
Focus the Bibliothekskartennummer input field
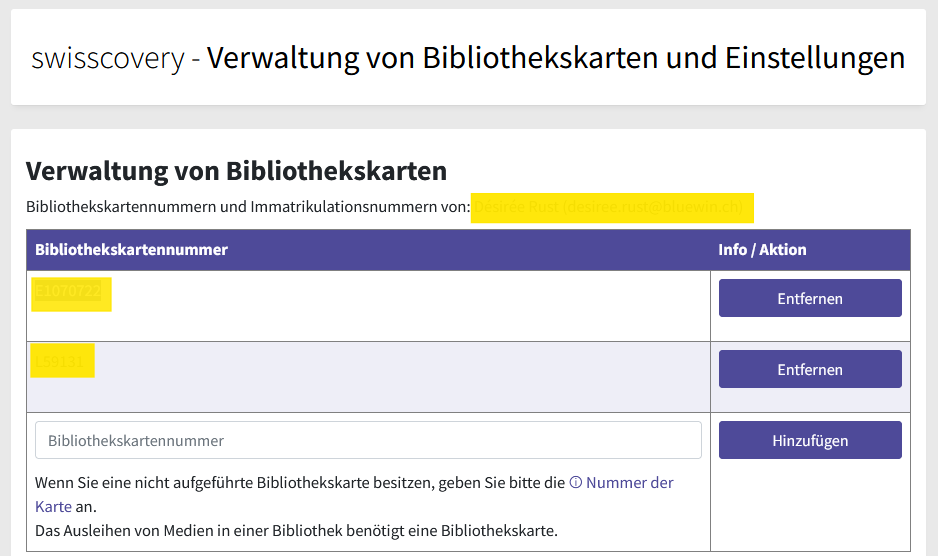[368, 440]
